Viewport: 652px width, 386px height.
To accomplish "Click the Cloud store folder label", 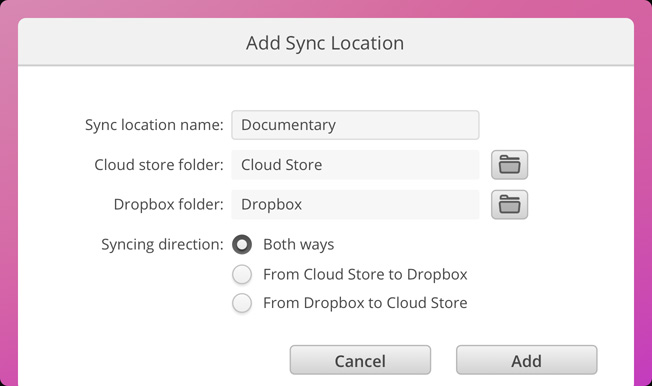I will coord(159,165).
